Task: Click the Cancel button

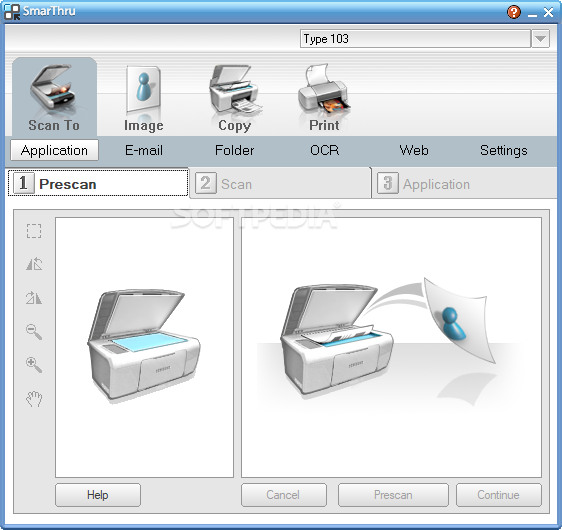Action: (284, 495)
